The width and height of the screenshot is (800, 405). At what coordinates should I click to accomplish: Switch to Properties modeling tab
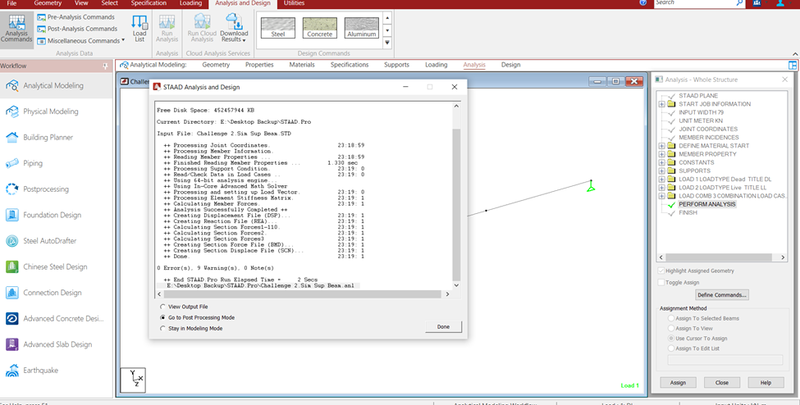[x=259, y=65]
